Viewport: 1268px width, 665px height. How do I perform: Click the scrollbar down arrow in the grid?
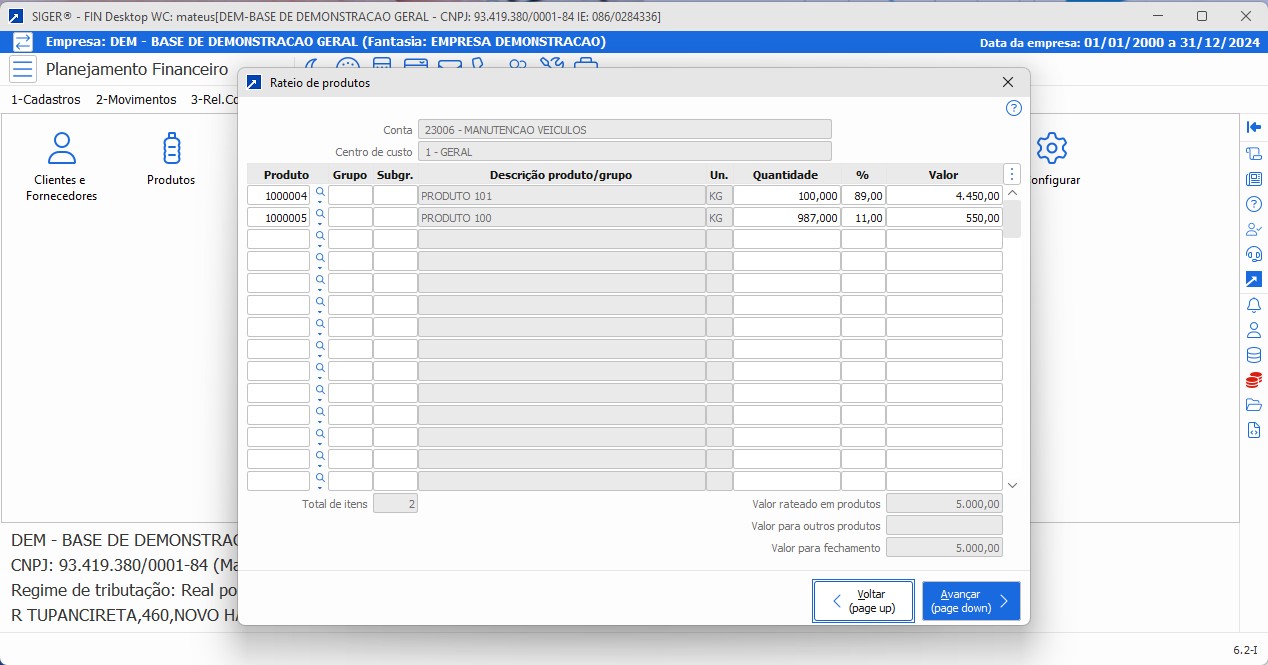tap(1012, 484)
